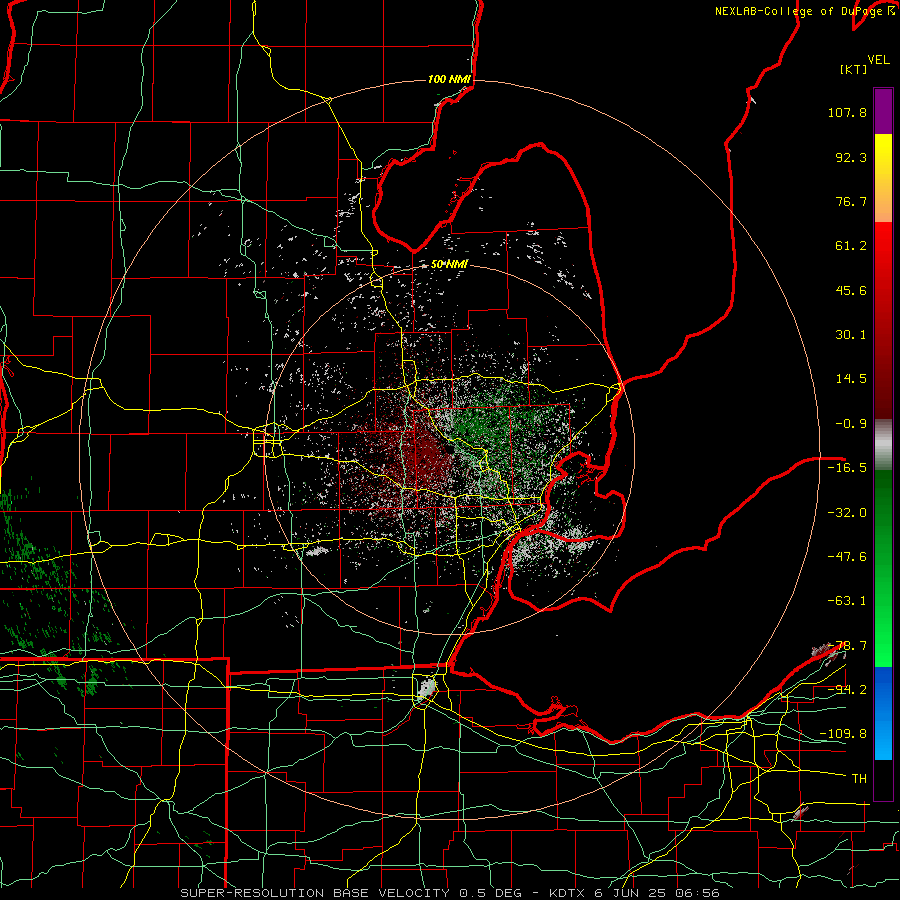The image size is (900, 900).
Task: Pick the purple segment of the velocity color bar
Action: pyautogui.click(x=883, y=111)
